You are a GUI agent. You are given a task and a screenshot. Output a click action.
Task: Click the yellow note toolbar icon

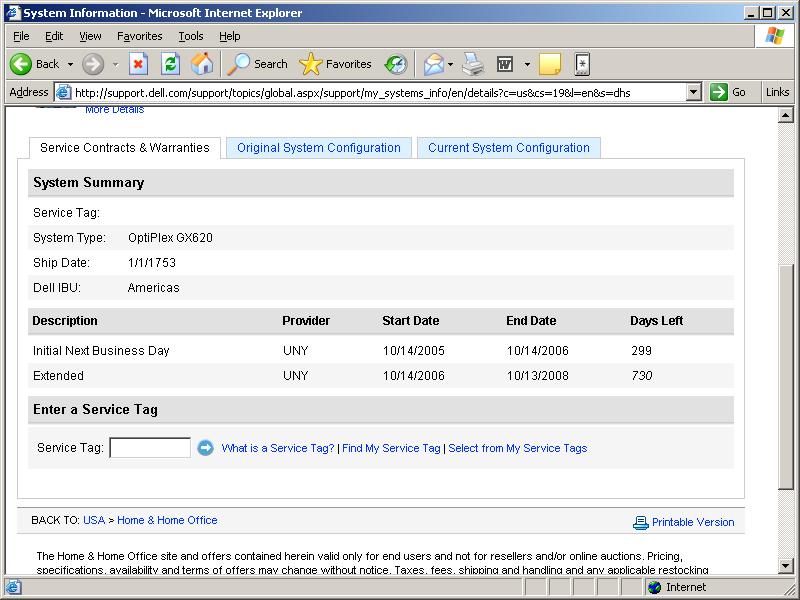click(x=550, y=64)
